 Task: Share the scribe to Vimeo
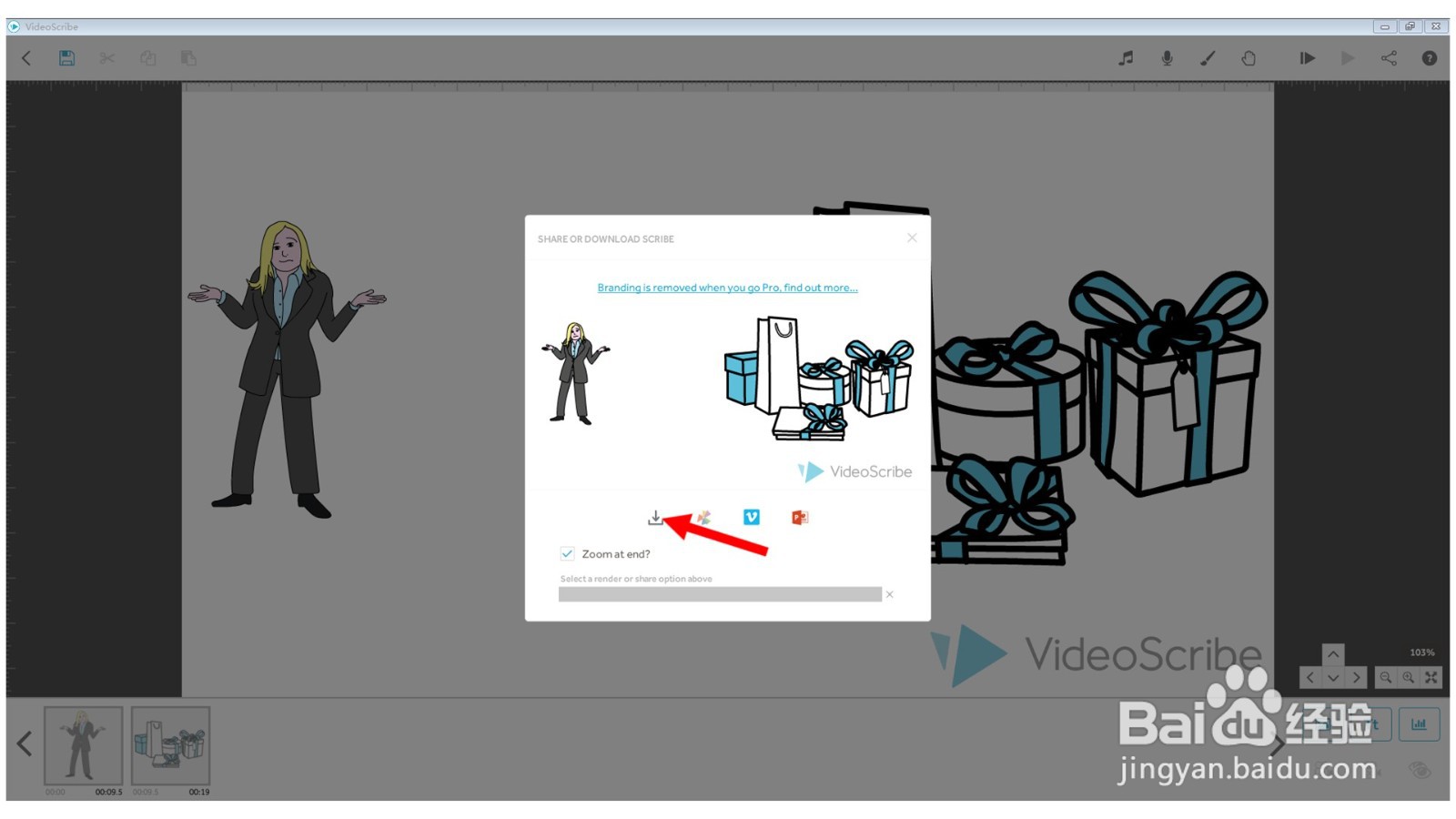point(752,517)
